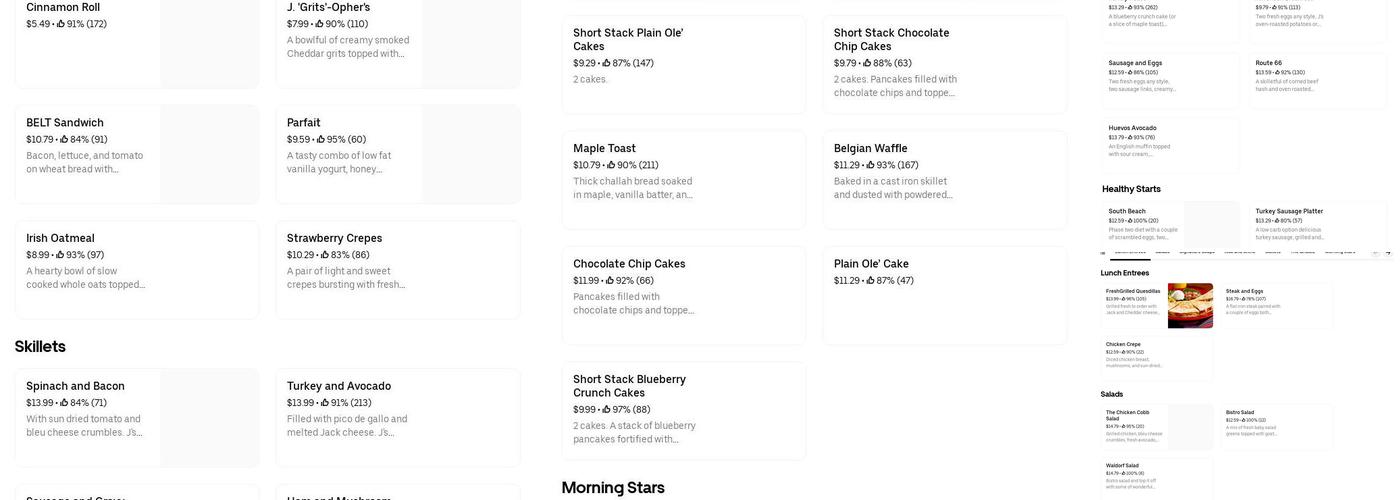1400x500 pixels.
Task: Click the FreshGrilled Quesadillas photo
Action: click(x=1190, y=305)
